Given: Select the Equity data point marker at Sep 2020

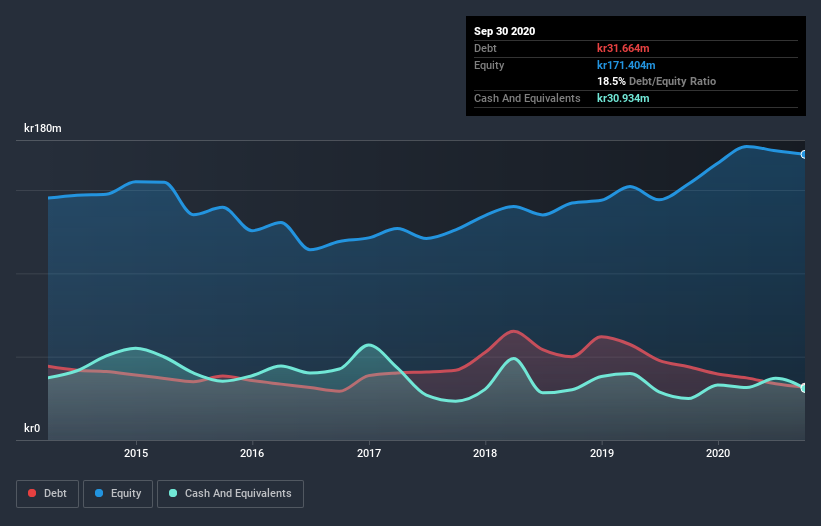Looking at the screenshot, I should click(804, 154).
